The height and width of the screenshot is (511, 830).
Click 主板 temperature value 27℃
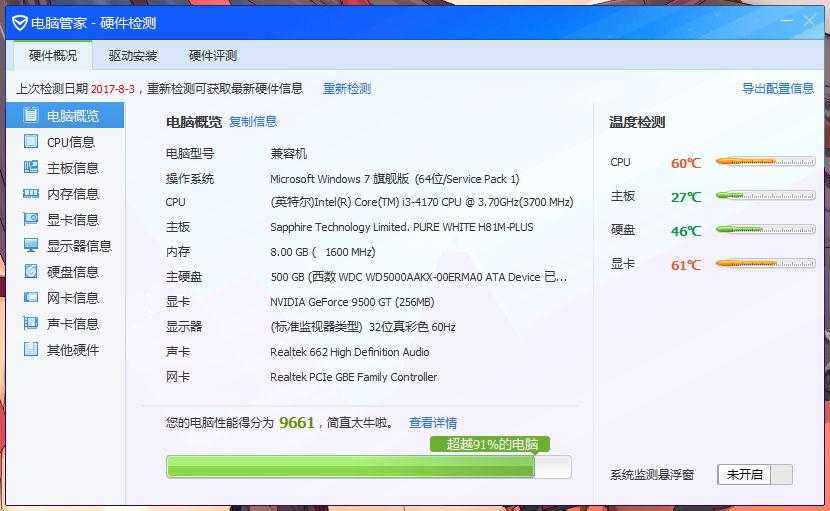coord(686,197)
